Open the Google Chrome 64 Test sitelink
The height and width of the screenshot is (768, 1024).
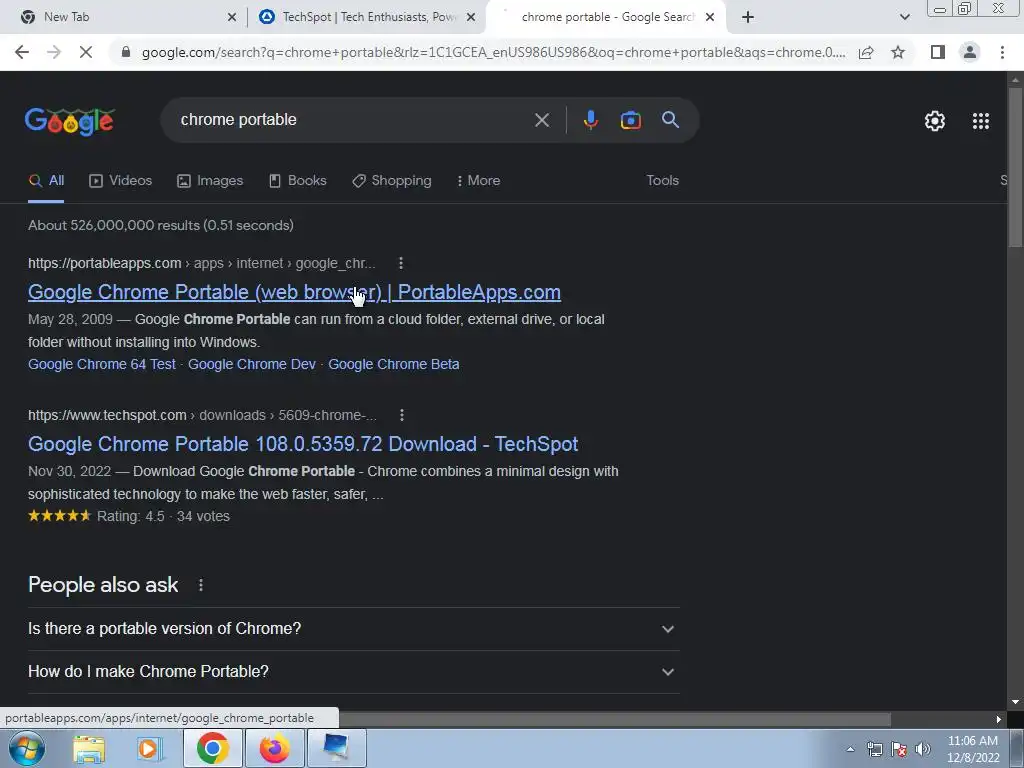102,364
